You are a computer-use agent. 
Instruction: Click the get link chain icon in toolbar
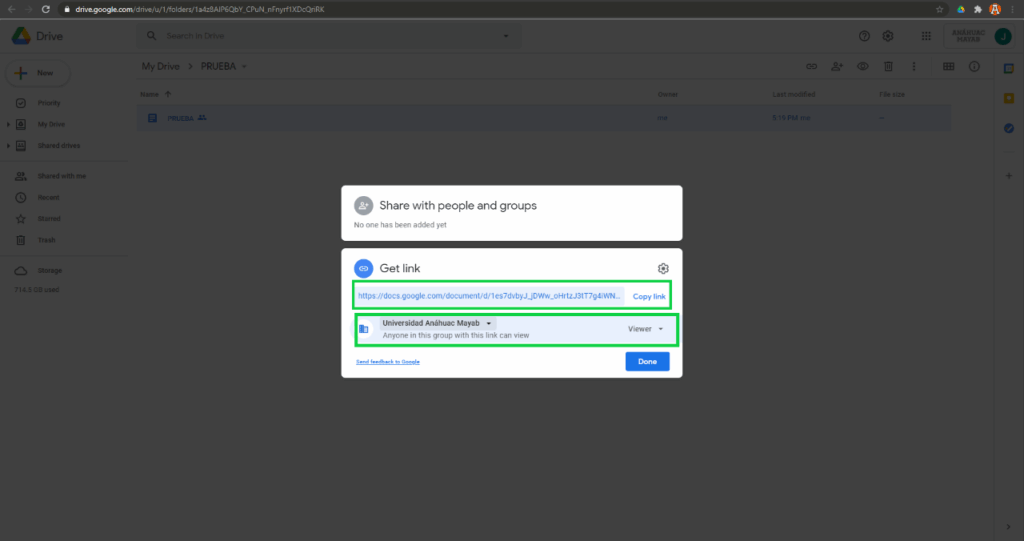pos(812,66)
